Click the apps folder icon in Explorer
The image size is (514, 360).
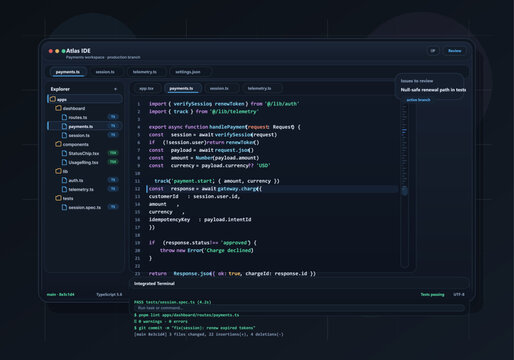(x=53, y=99)
